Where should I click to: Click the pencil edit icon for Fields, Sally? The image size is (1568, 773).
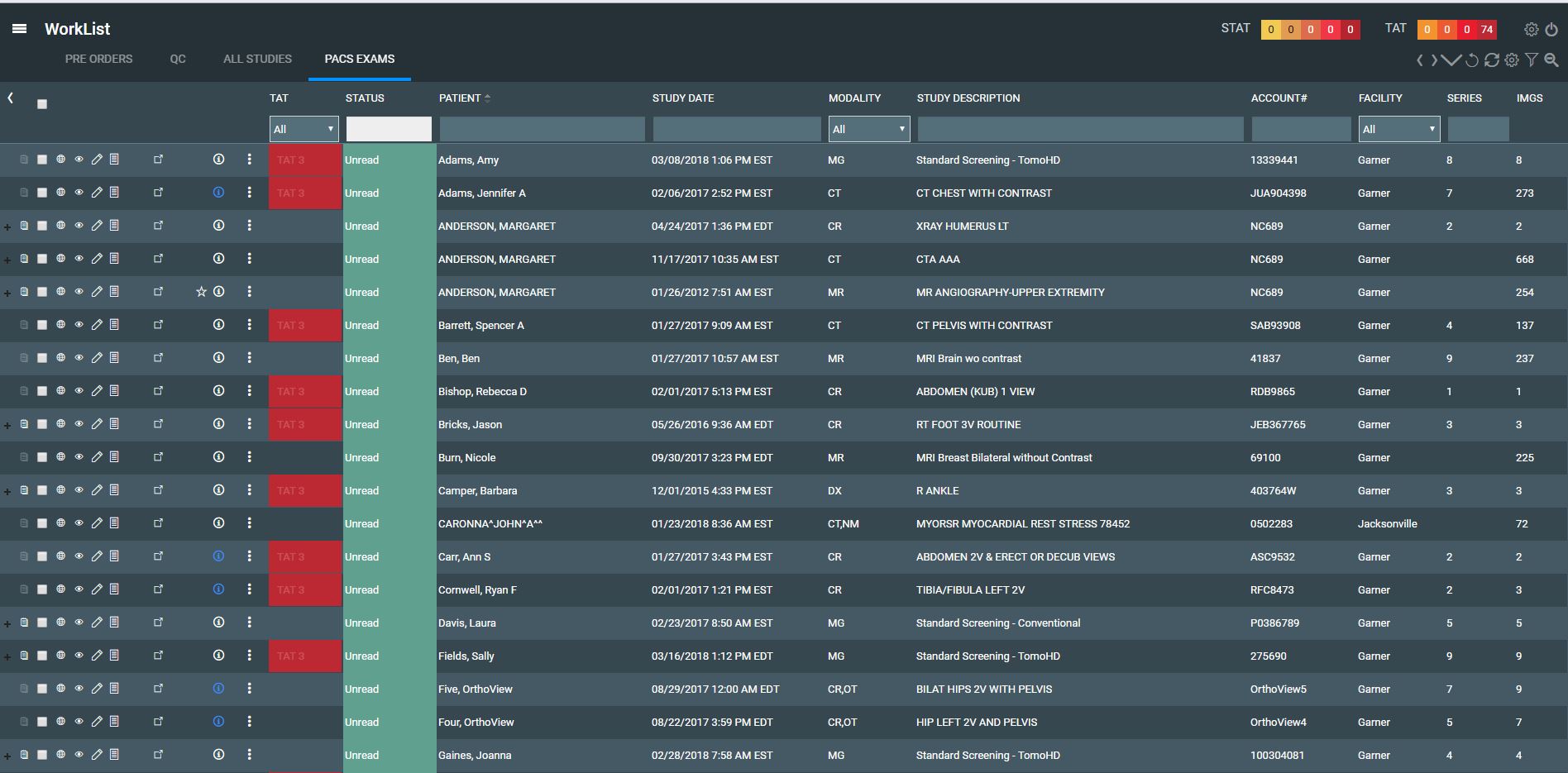click(97, 656)
